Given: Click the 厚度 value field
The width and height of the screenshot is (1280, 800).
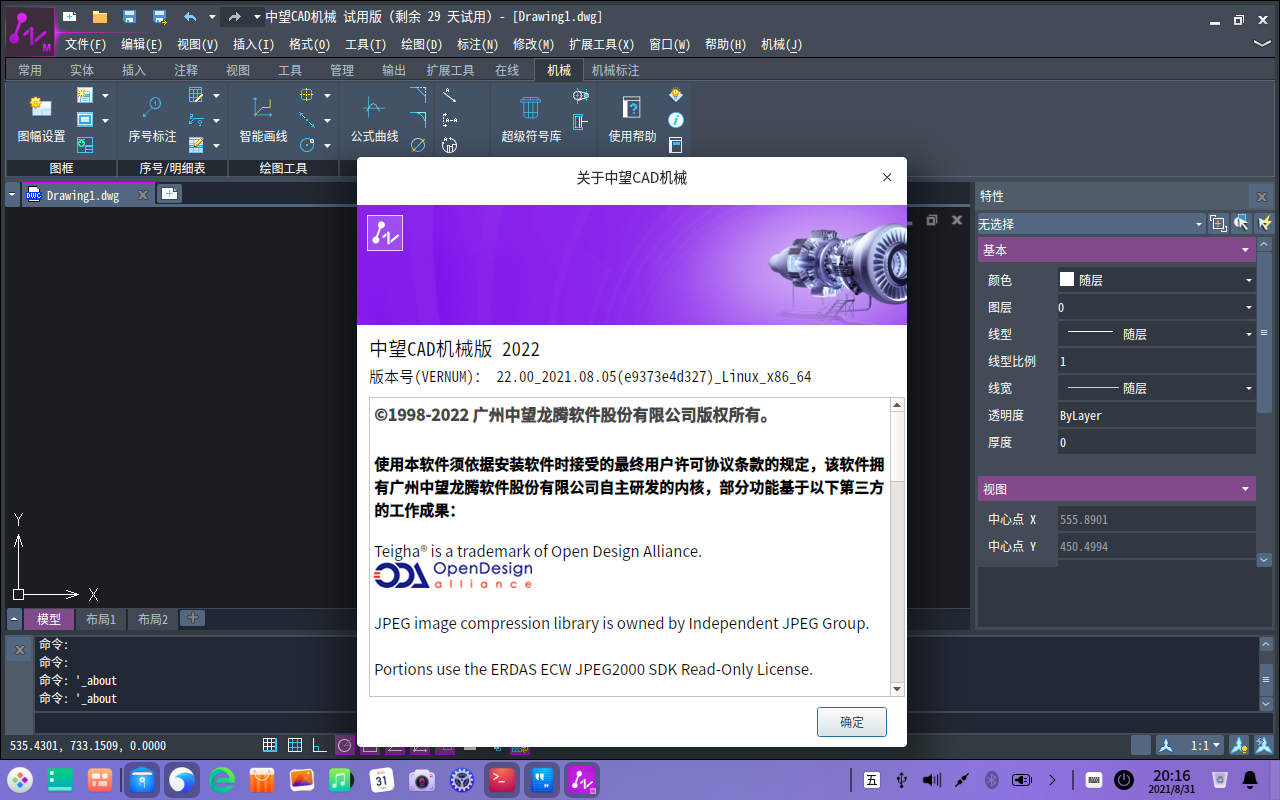Looking at the screenshot, I should (1156, 442).
